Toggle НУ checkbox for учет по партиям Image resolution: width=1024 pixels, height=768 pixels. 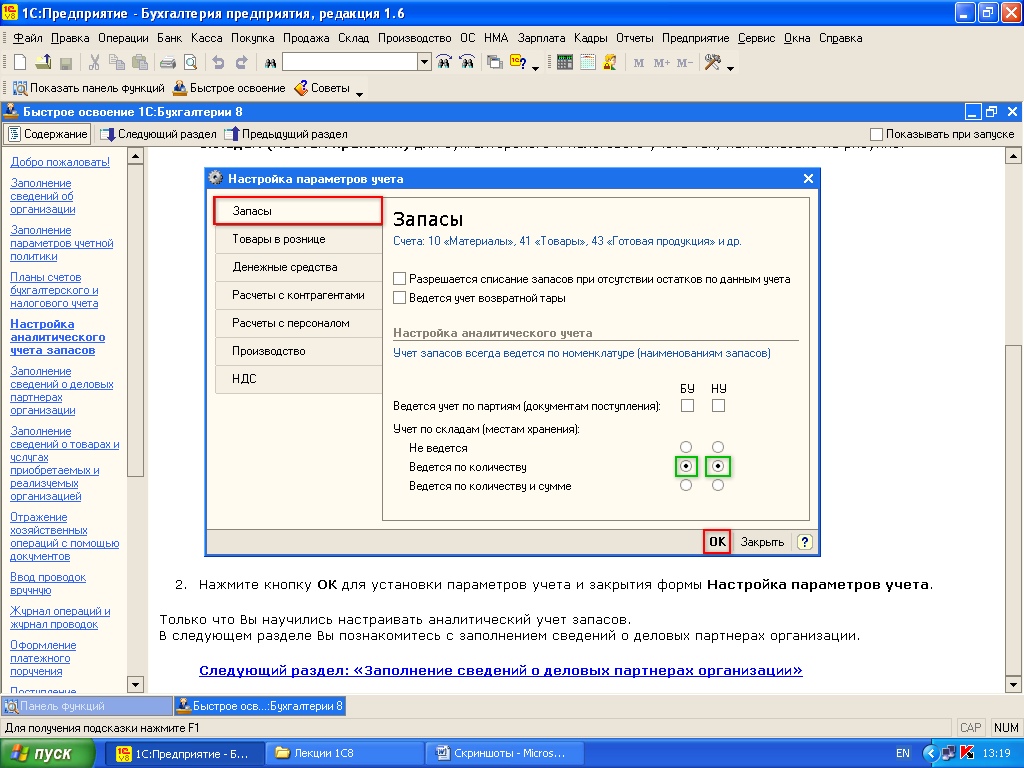718,406
